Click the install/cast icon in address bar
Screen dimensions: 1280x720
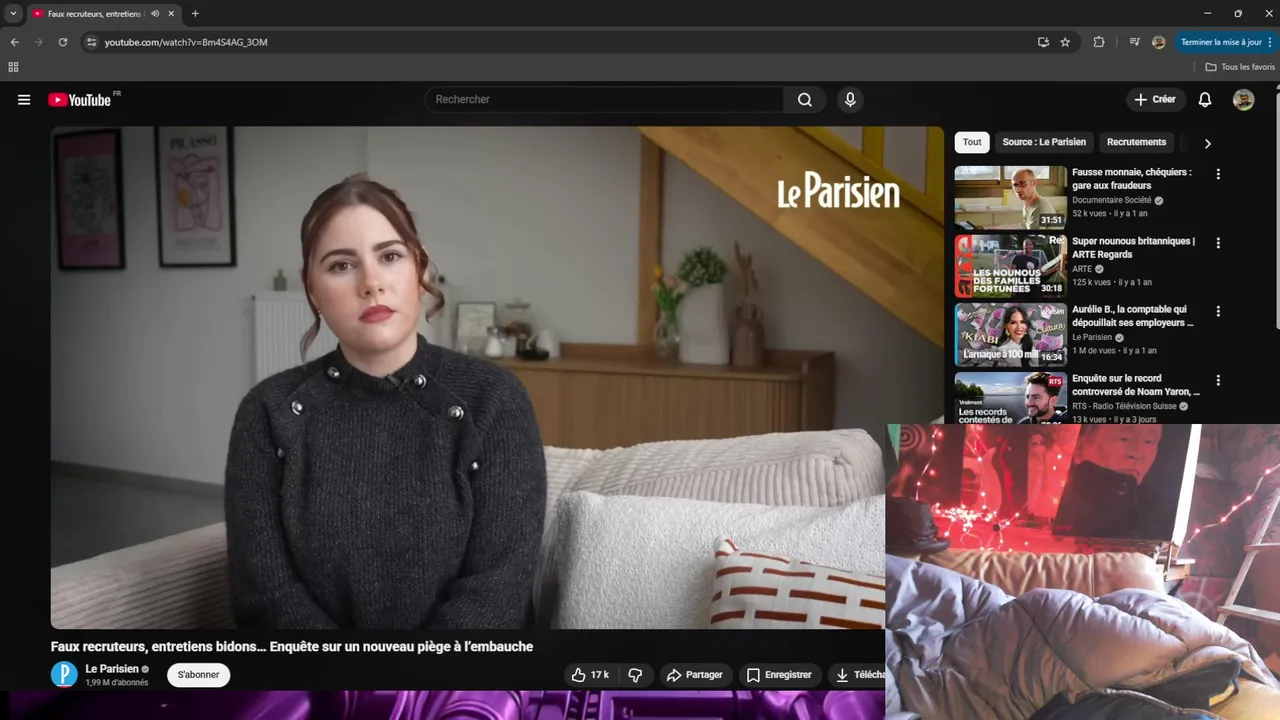[x=1043, y=42]
